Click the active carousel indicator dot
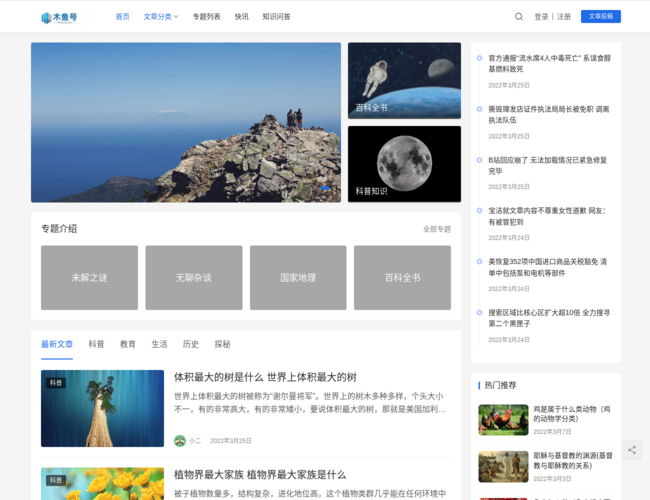The height and width of the screenshot is (500, 650). (325, 188)
